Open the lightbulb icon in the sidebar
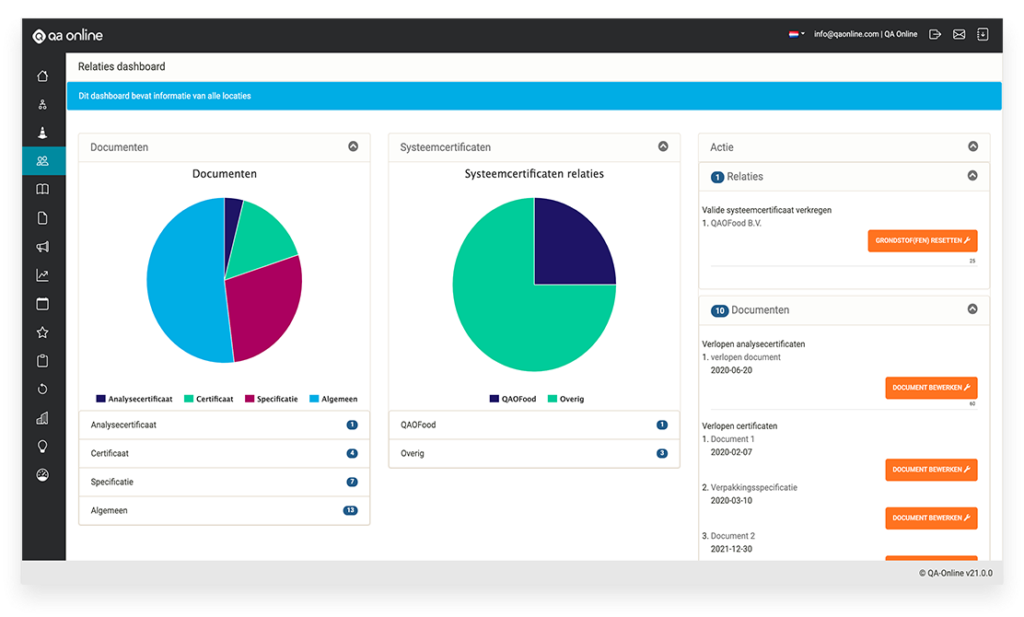This screenshot has width=1024, height=617. (42, 445)
